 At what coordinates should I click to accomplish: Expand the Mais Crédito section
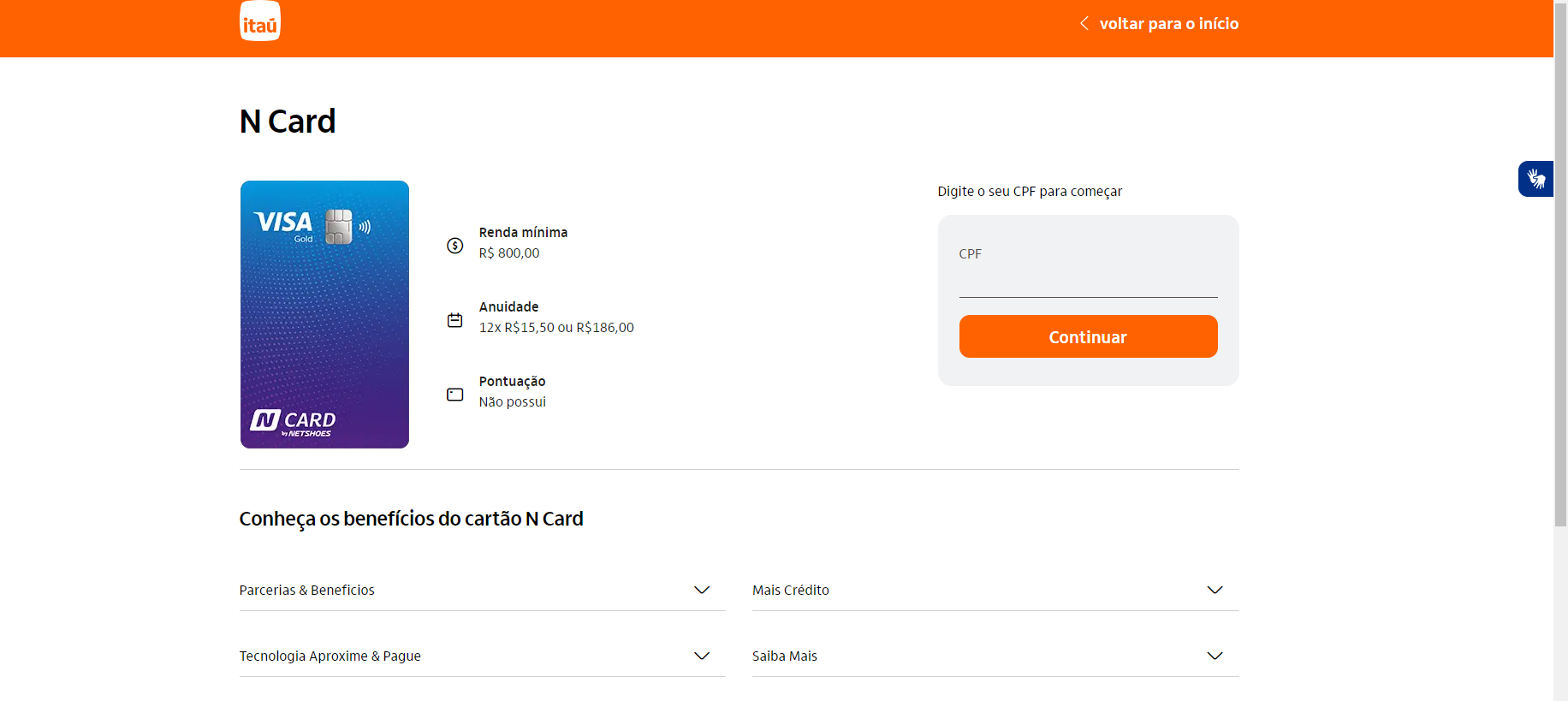click(791, 590)
